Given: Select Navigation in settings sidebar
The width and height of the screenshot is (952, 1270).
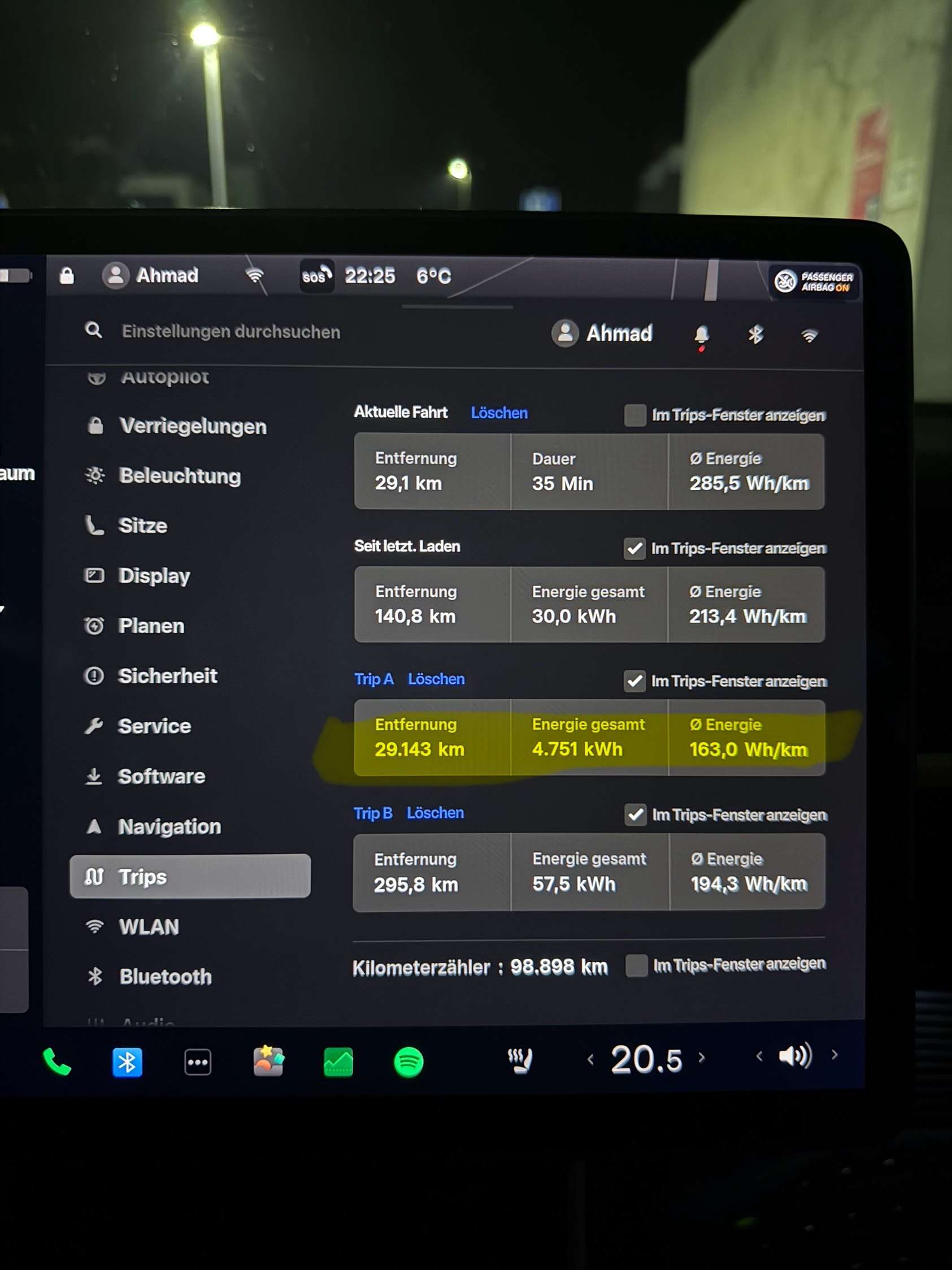Looking at the screenshot, I should click(x=169, y=827).
